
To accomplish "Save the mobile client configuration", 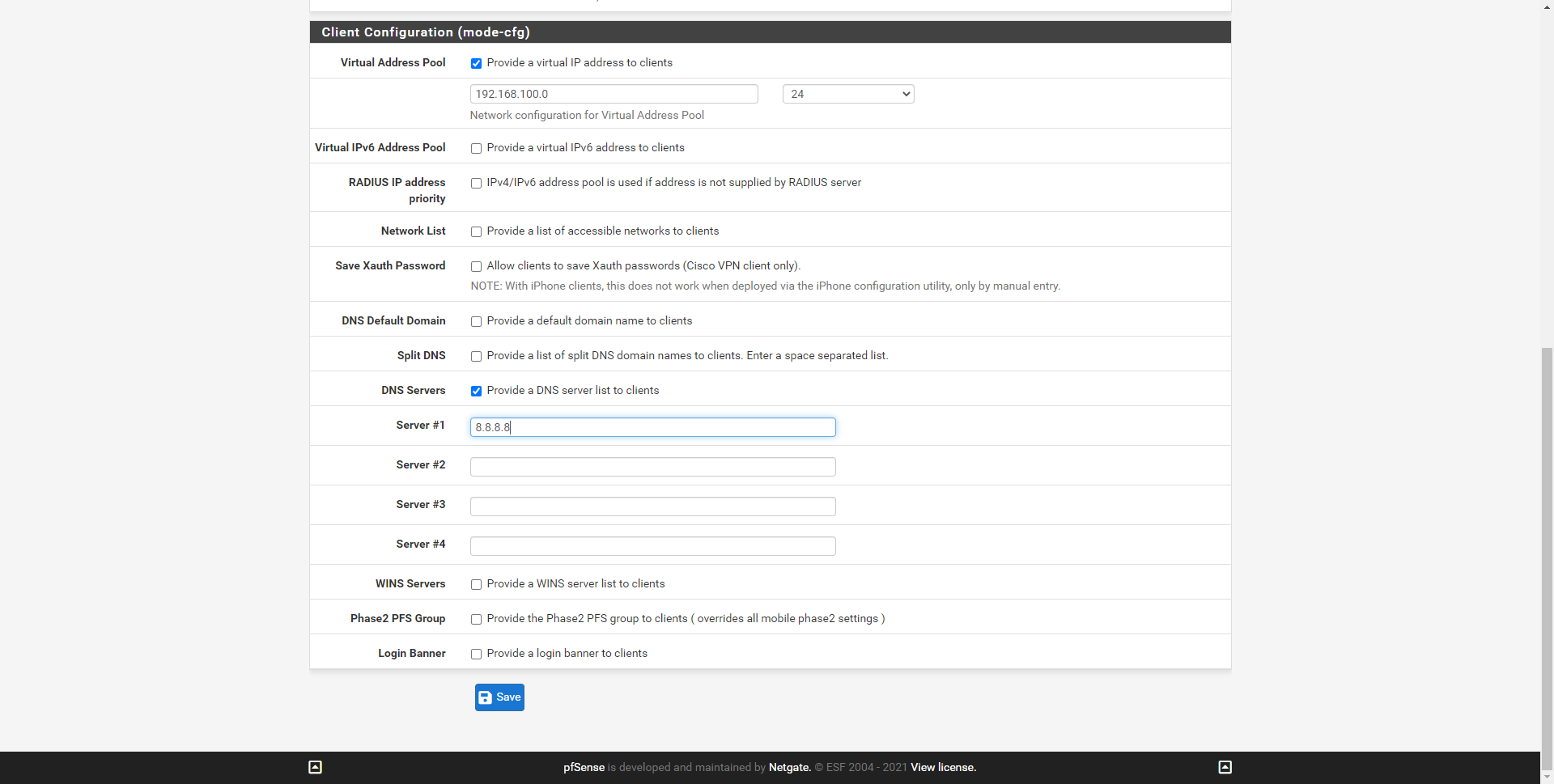I will pos(499,697).
